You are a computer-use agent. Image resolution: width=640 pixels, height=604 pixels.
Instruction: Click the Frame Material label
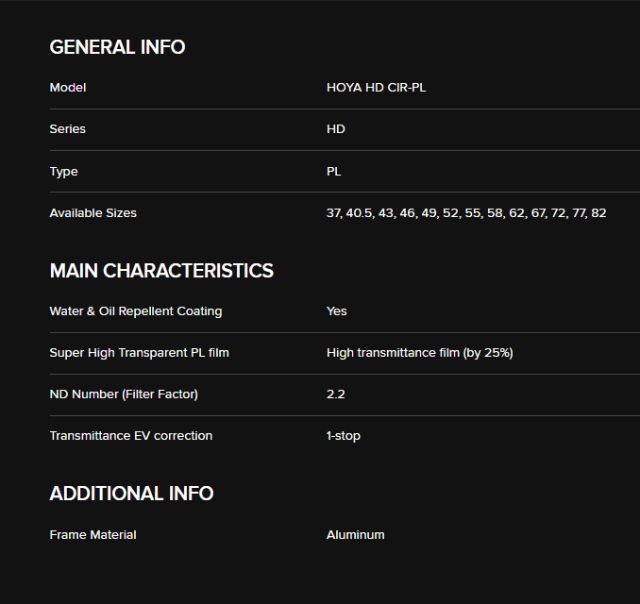93,535
